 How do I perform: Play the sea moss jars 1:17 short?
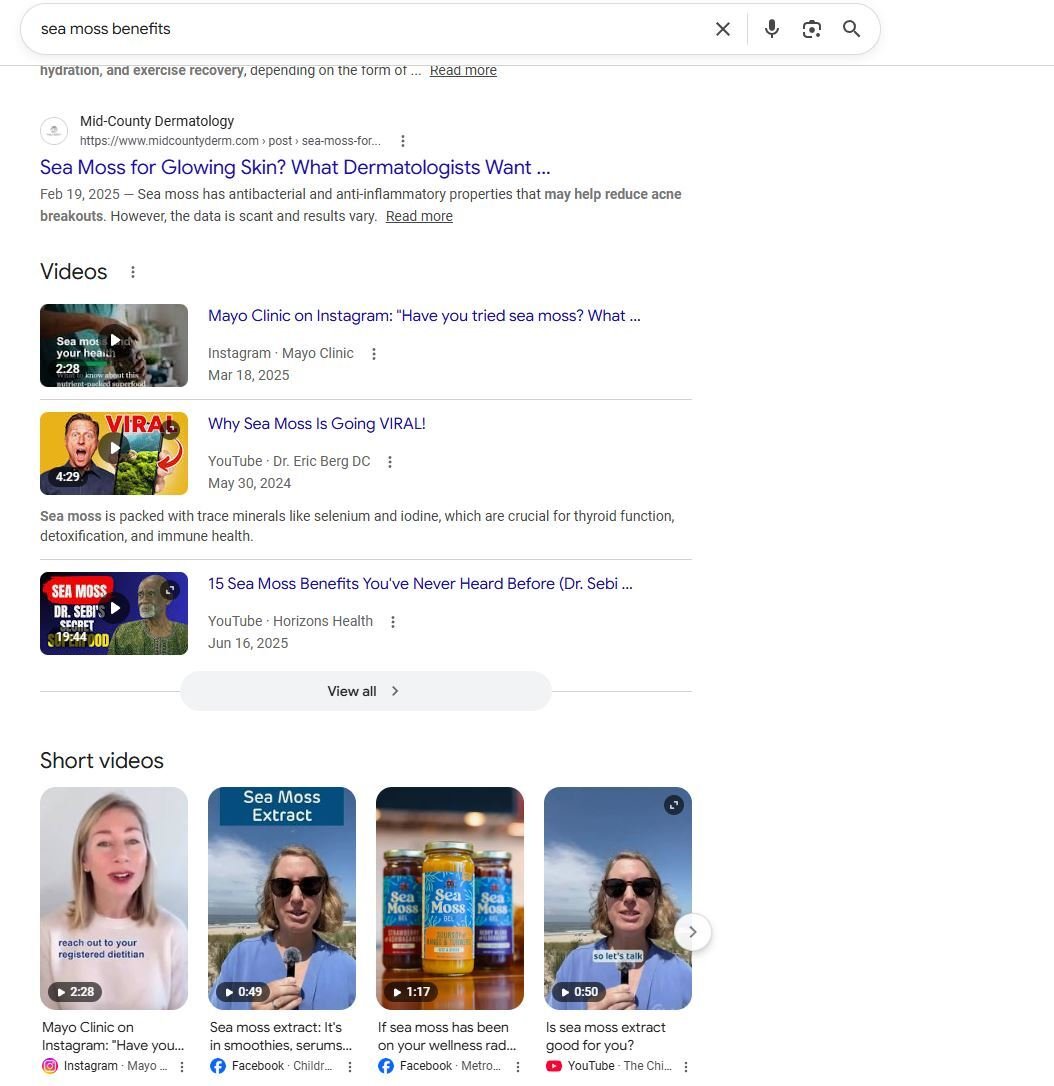coord(449,898)
